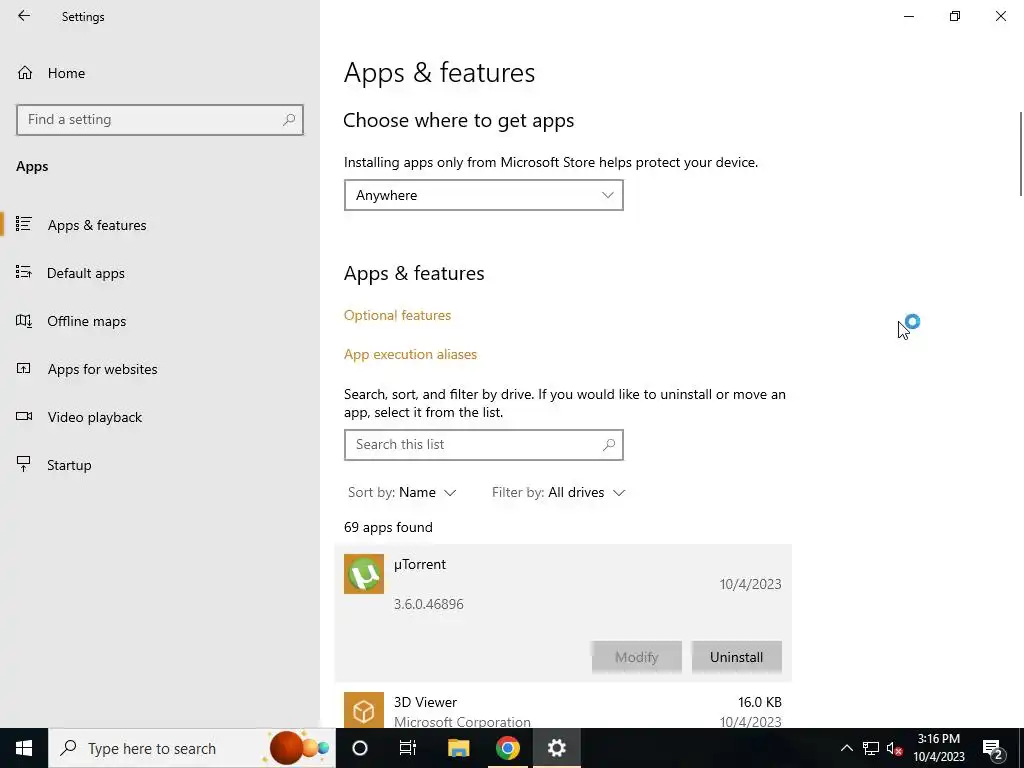The height and width of the screenshot is (768, 1024).
Task: Open the Anywhere app source dropdown
Action: 484,195
